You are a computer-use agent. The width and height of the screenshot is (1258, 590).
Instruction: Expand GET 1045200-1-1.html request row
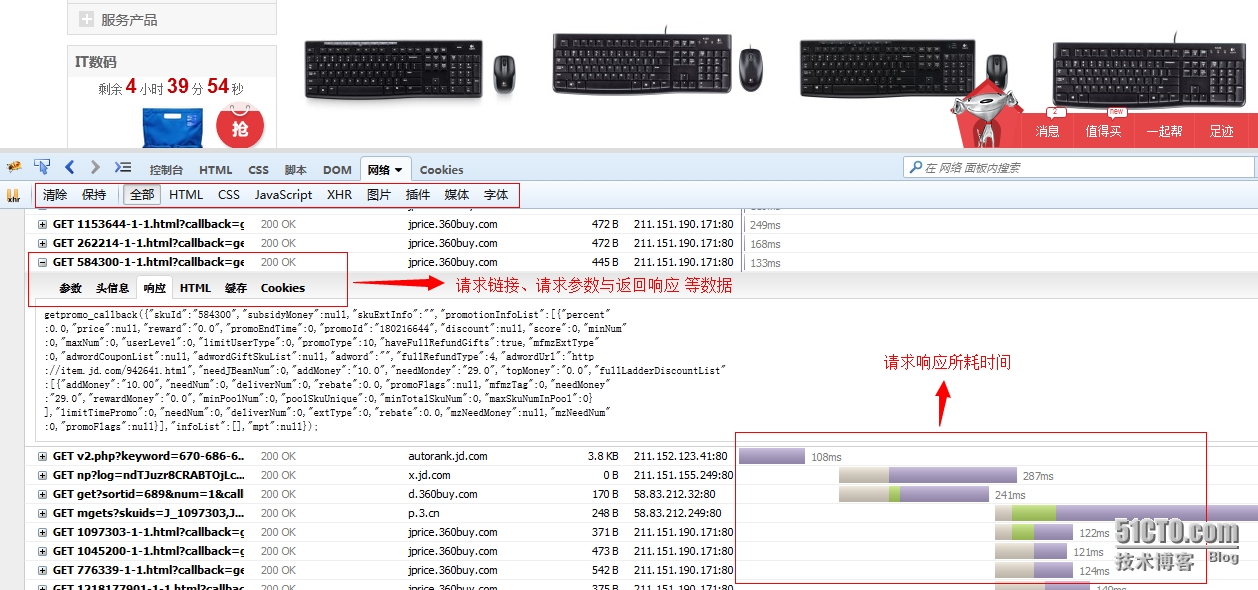click(x=42, y=551)
